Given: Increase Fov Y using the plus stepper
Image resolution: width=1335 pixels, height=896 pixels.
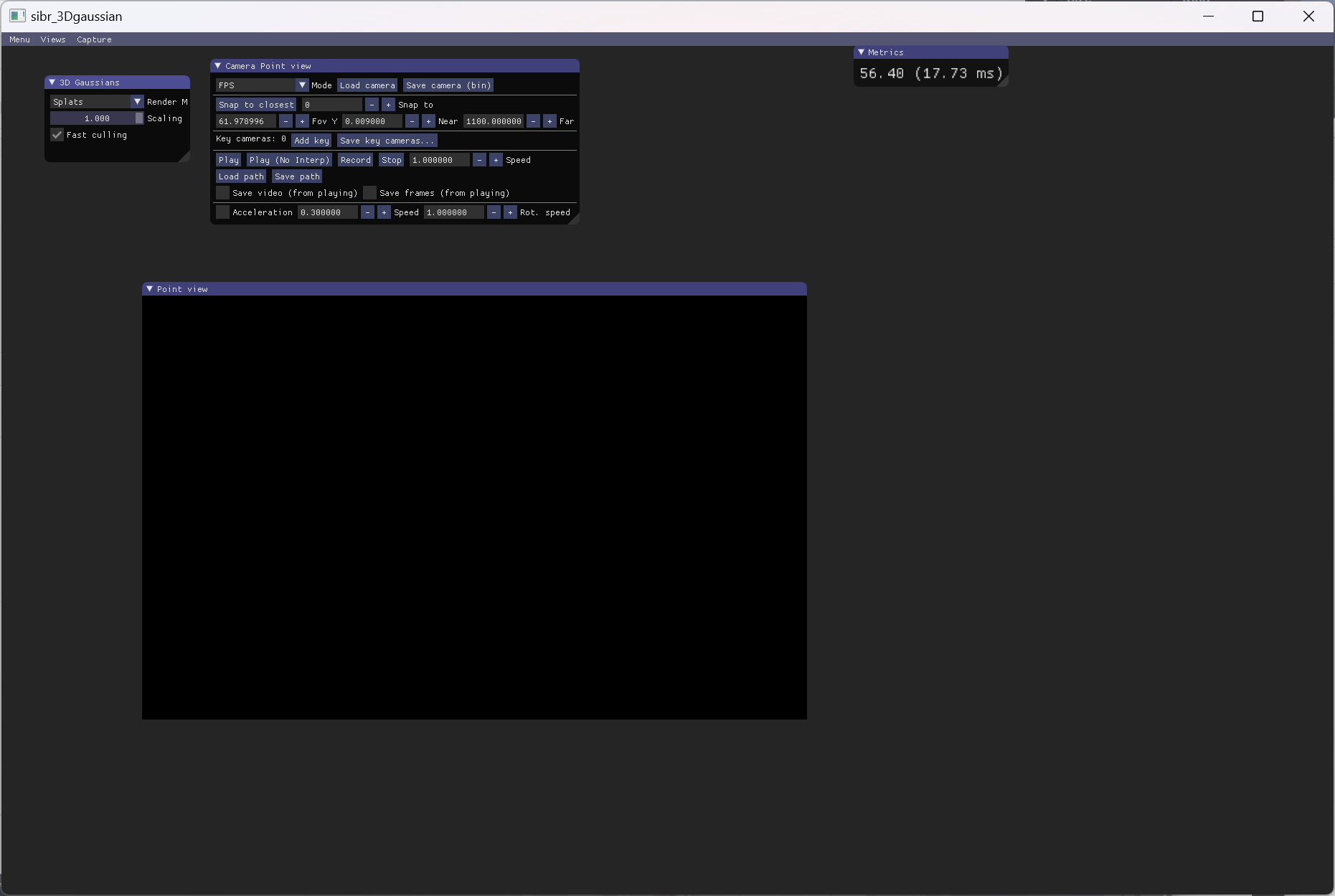Looking at the screenshot, I should click(x=301, y=121).
